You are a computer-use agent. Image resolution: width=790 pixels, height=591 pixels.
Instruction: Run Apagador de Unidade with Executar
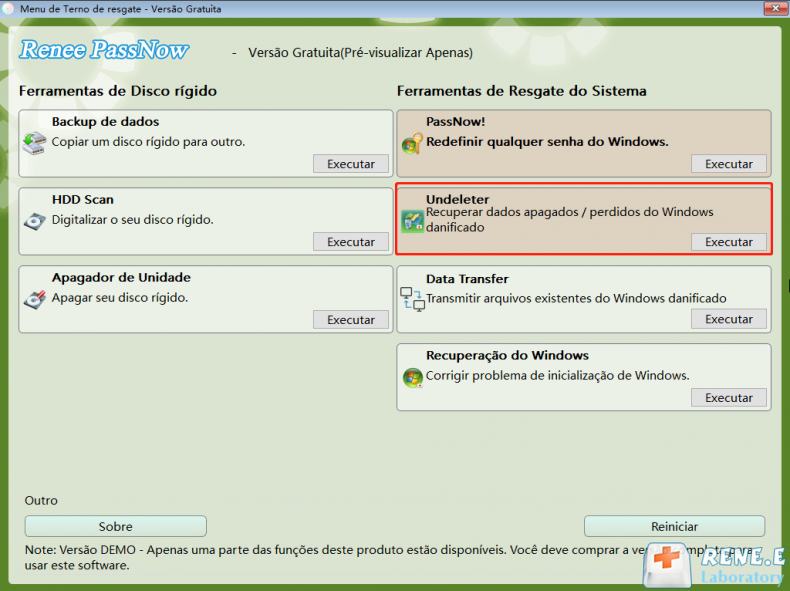351,319
